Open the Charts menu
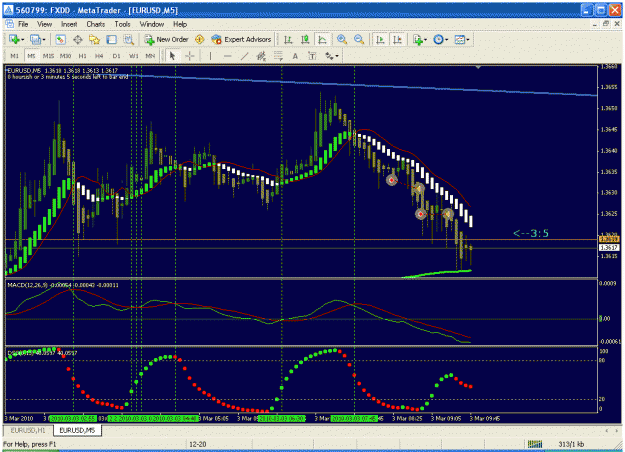The height and width of the screenshot is (452, 625). coord(96,24)
